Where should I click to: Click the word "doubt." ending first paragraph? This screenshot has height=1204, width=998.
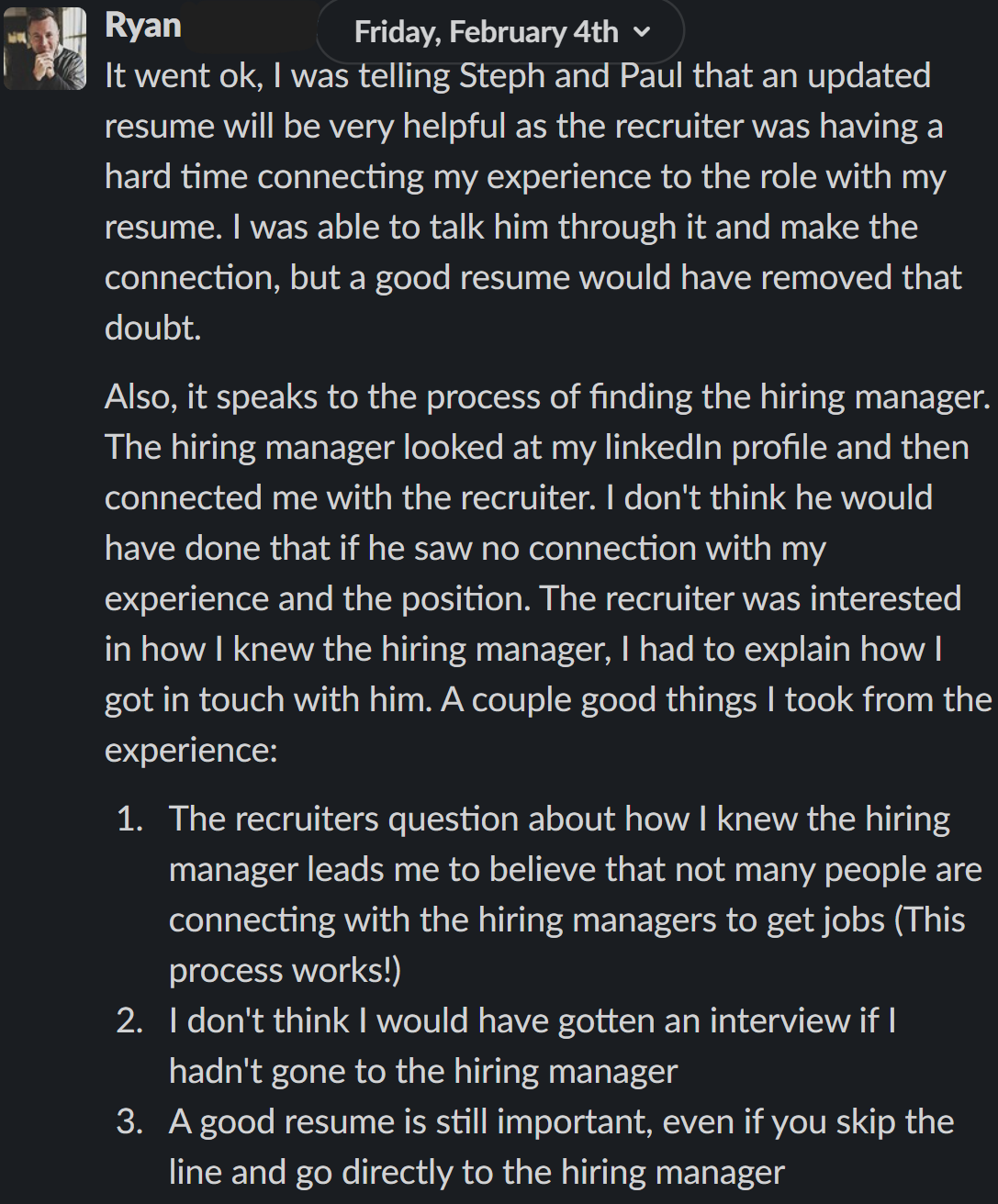(x=152, y=328)
